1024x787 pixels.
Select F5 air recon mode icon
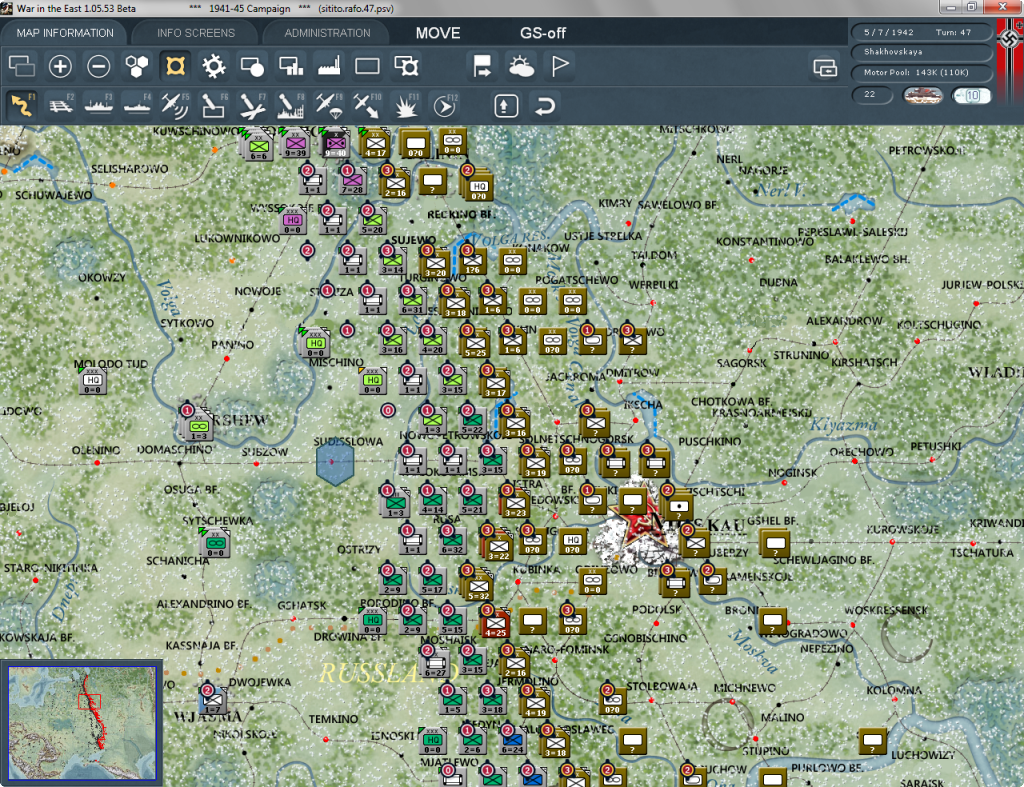point(175,105)
